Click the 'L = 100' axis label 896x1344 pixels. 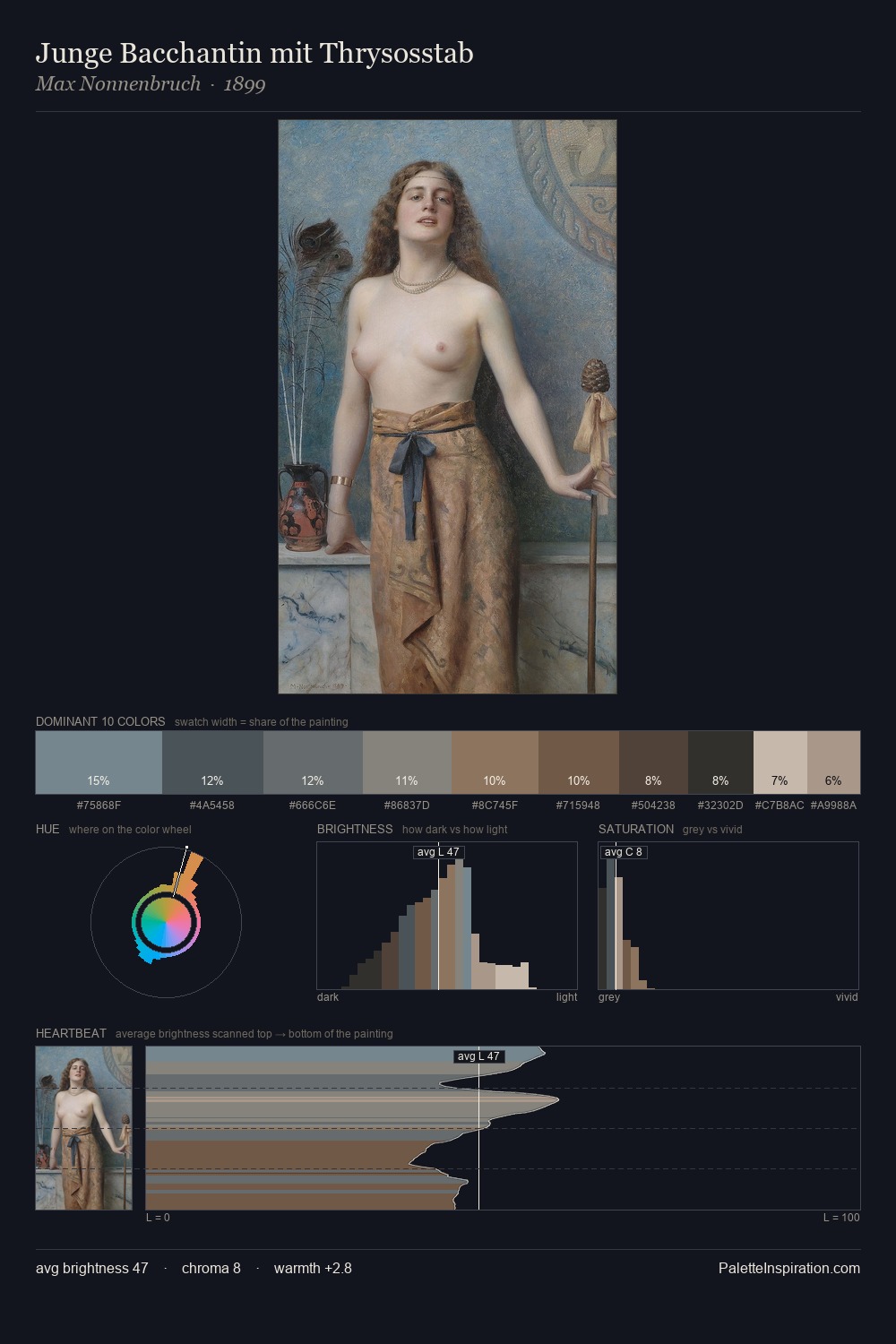coord(841,1218)
